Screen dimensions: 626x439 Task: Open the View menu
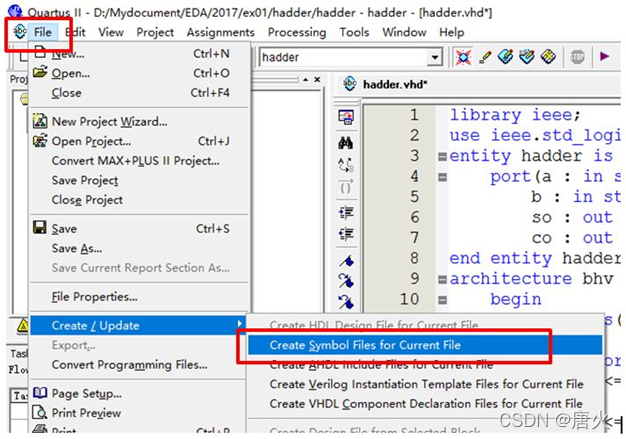click(x=111, y=32)
